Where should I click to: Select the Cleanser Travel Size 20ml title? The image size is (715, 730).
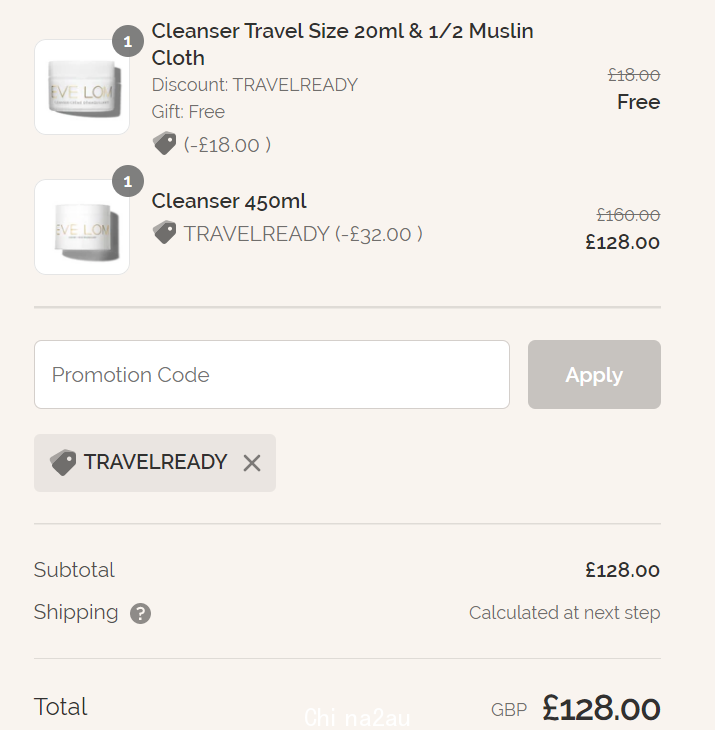(343, 45)
